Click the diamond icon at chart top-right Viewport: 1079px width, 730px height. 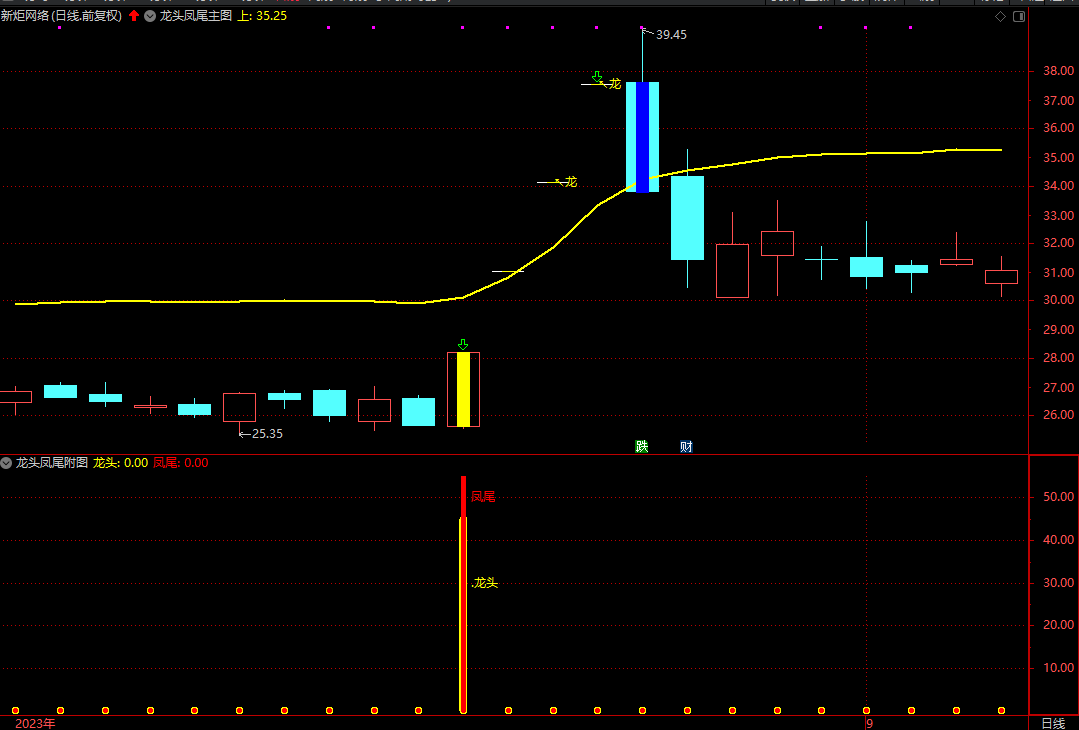tap(1000, 16)
